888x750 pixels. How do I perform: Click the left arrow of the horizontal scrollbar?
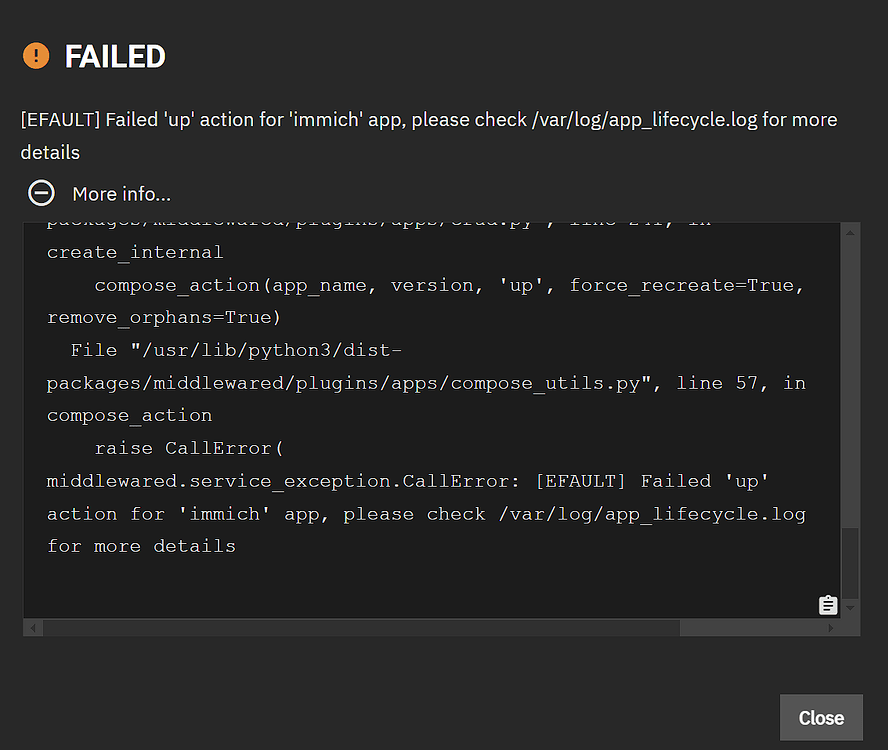click(32, 627)
